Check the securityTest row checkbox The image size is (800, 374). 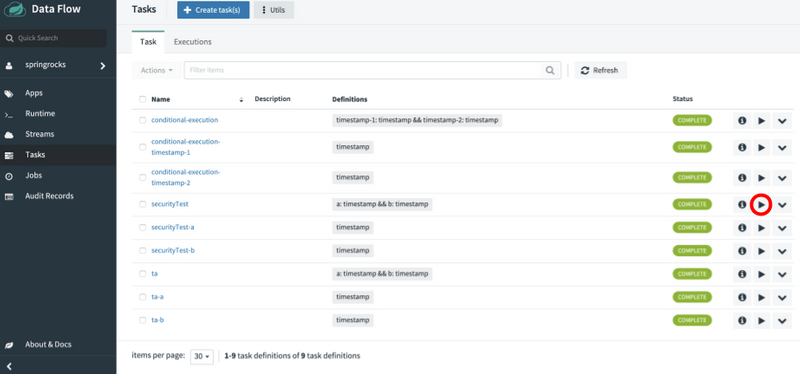click(142, 204)
